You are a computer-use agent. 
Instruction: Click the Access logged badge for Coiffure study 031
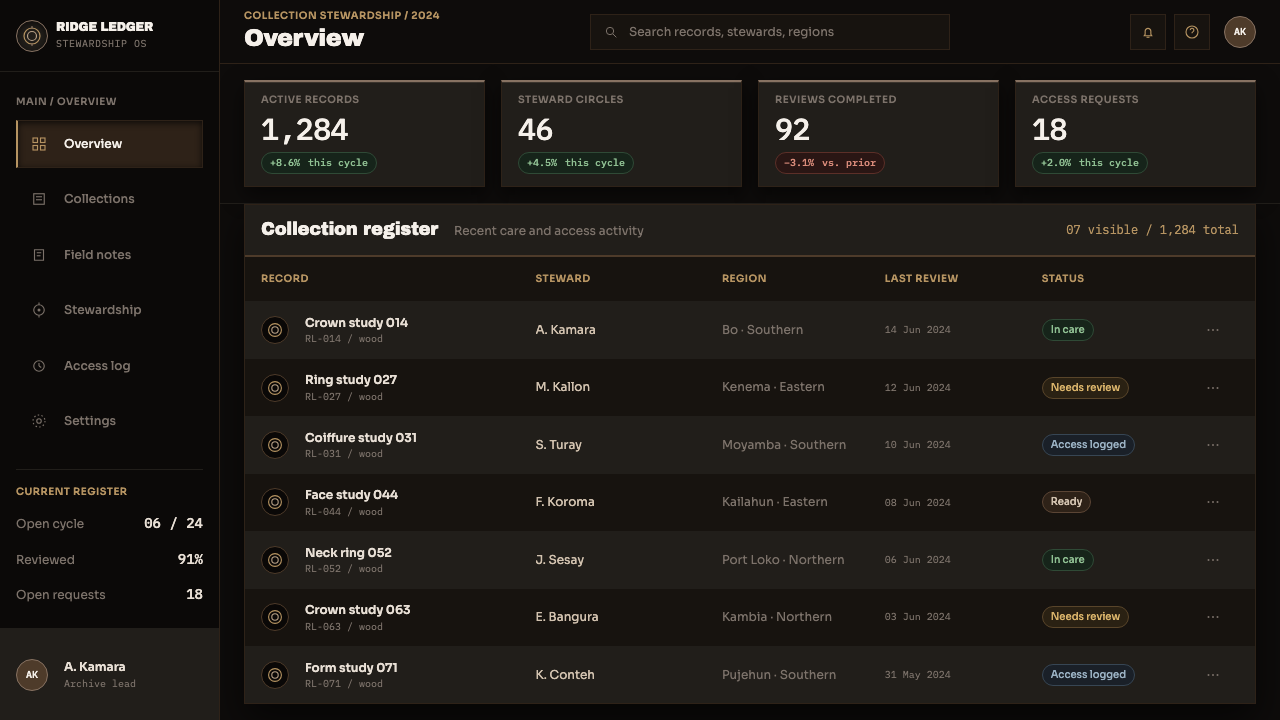click(1088, 445)
